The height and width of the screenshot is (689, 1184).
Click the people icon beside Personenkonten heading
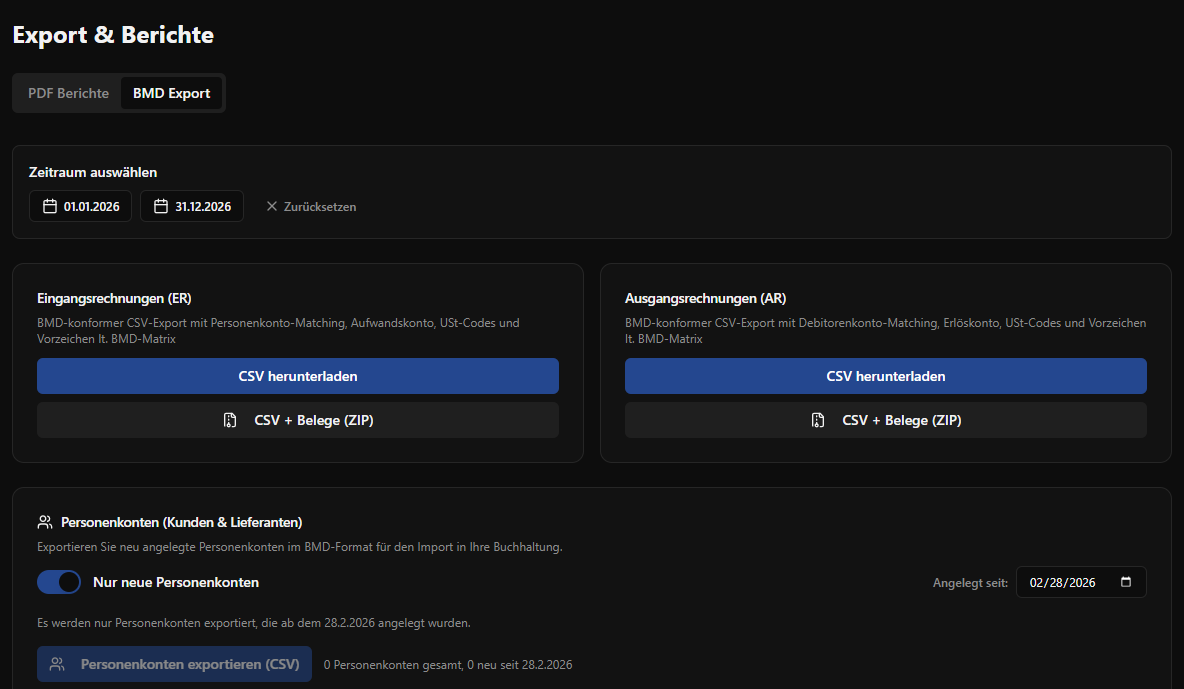(x=44, y=521)
